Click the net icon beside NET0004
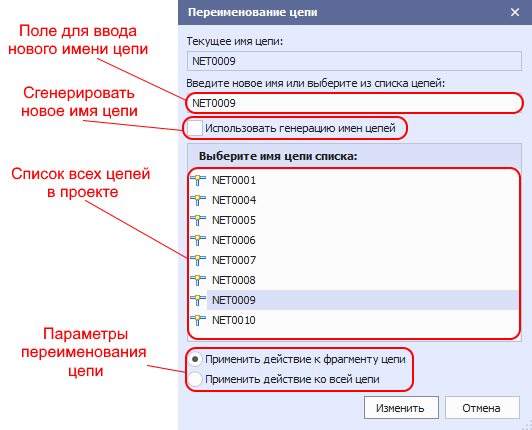 pyautogui.click(x=198, y=200)
